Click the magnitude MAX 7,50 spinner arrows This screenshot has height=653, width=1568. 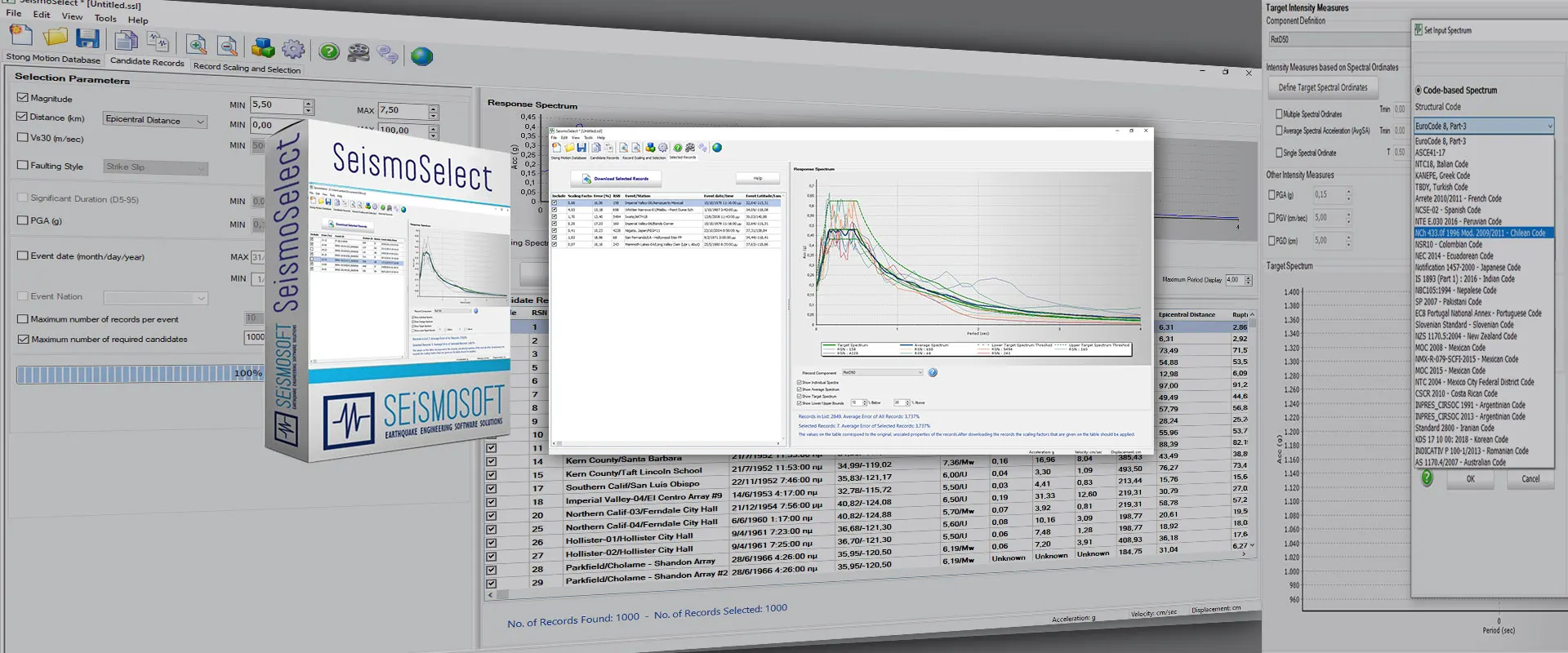pos(434,113)
